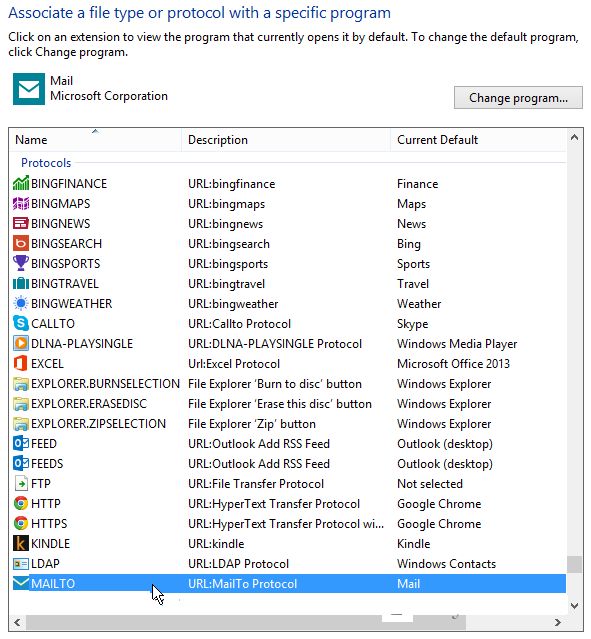Screen dimensions: 591x639
Task: Click the DLNA-PLAYSINGLE media player icon
Action: [x=21, y=343]
